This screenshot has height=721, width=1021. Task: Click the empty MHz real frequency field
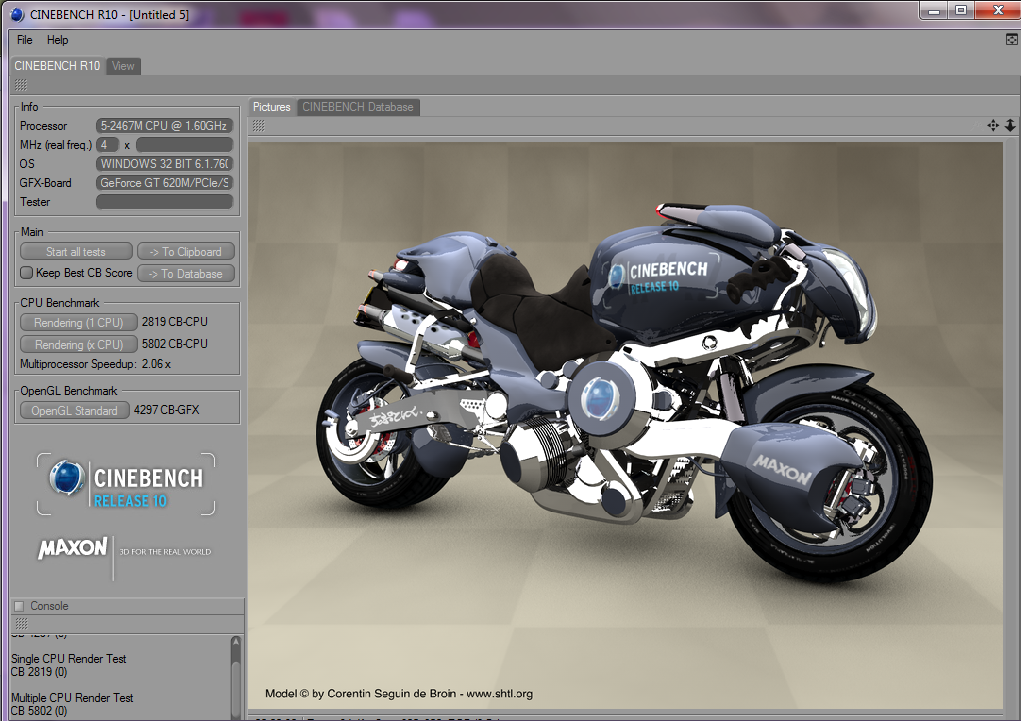tap(184, 145)
